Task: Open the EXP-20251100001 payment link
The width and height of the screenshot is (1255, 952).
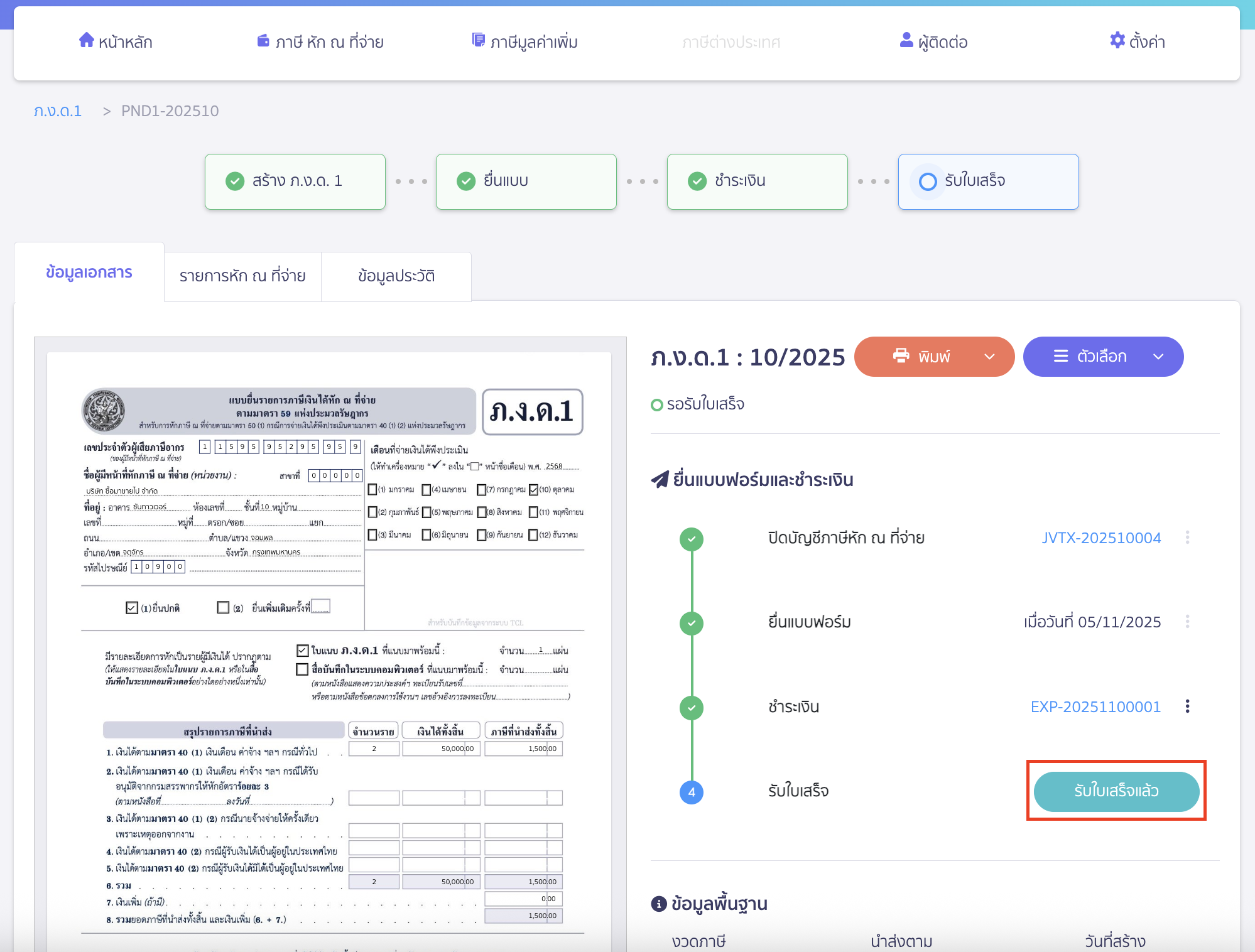Action: point(1095,706)
